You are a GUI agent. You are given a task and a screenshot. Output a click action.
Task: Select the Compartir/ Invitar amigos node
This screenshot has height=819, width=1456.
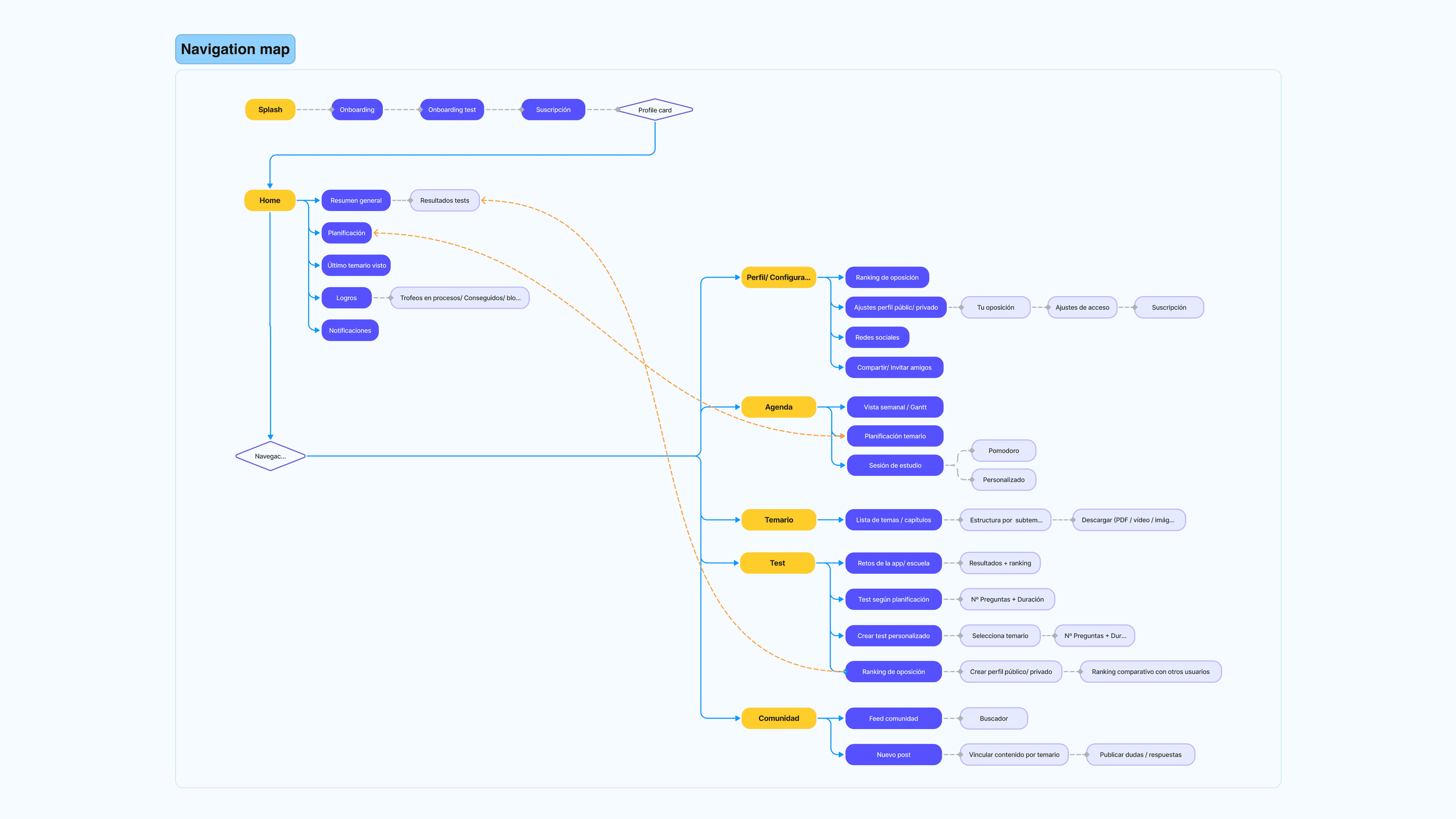click(894, 367)
